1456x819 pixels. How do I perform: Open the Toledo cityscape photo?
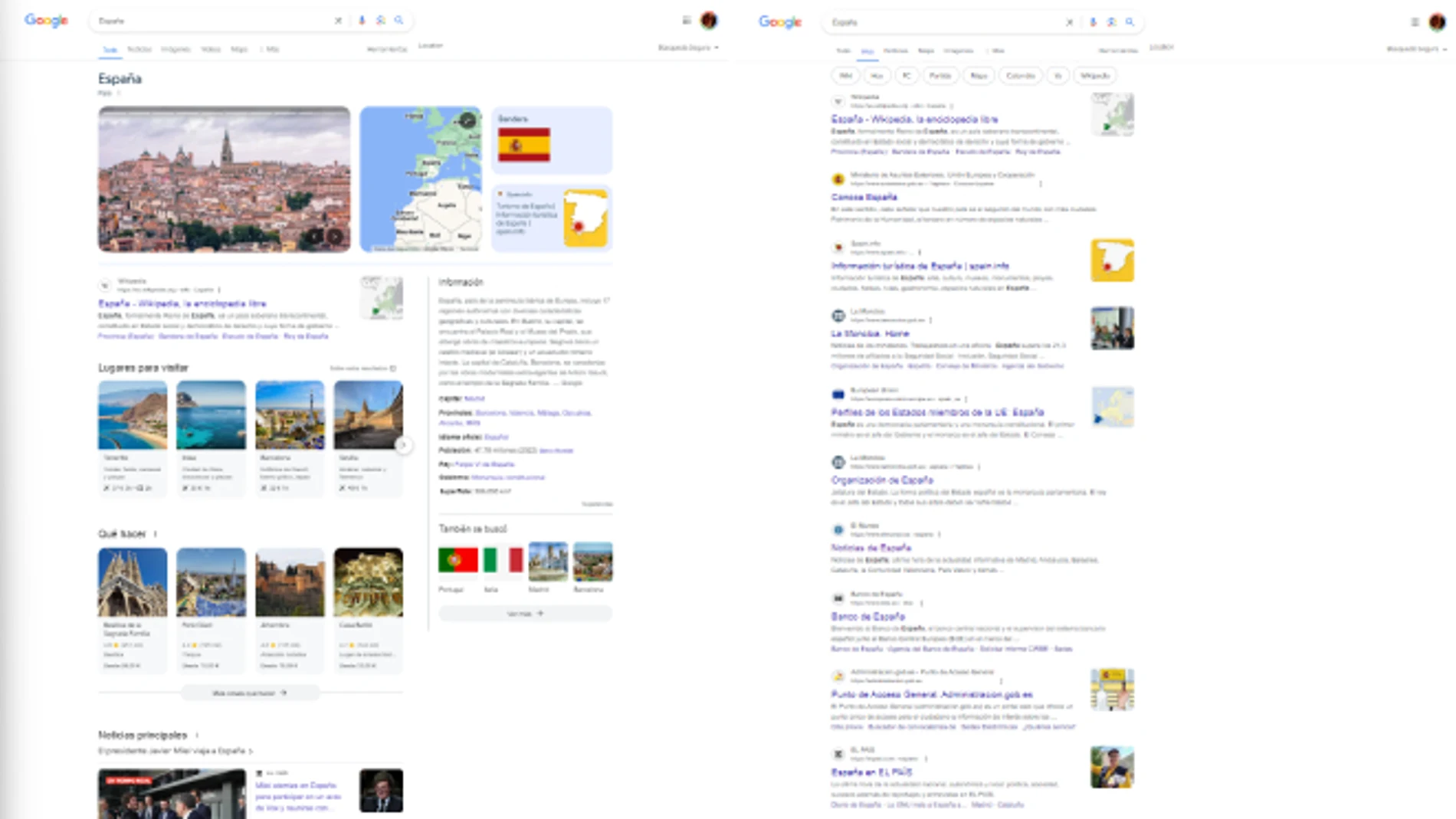coord(225,179)
